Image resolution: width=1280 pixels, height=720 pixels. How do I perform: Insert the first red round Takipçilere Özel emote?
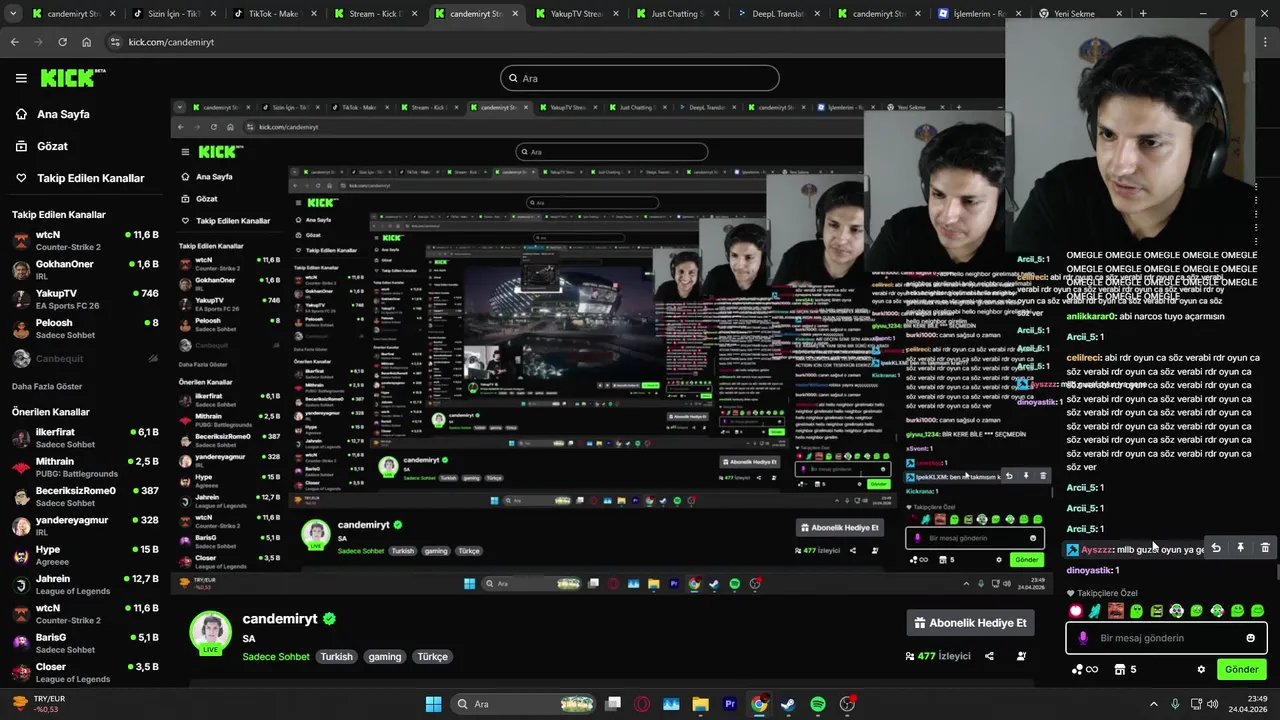1076,611
